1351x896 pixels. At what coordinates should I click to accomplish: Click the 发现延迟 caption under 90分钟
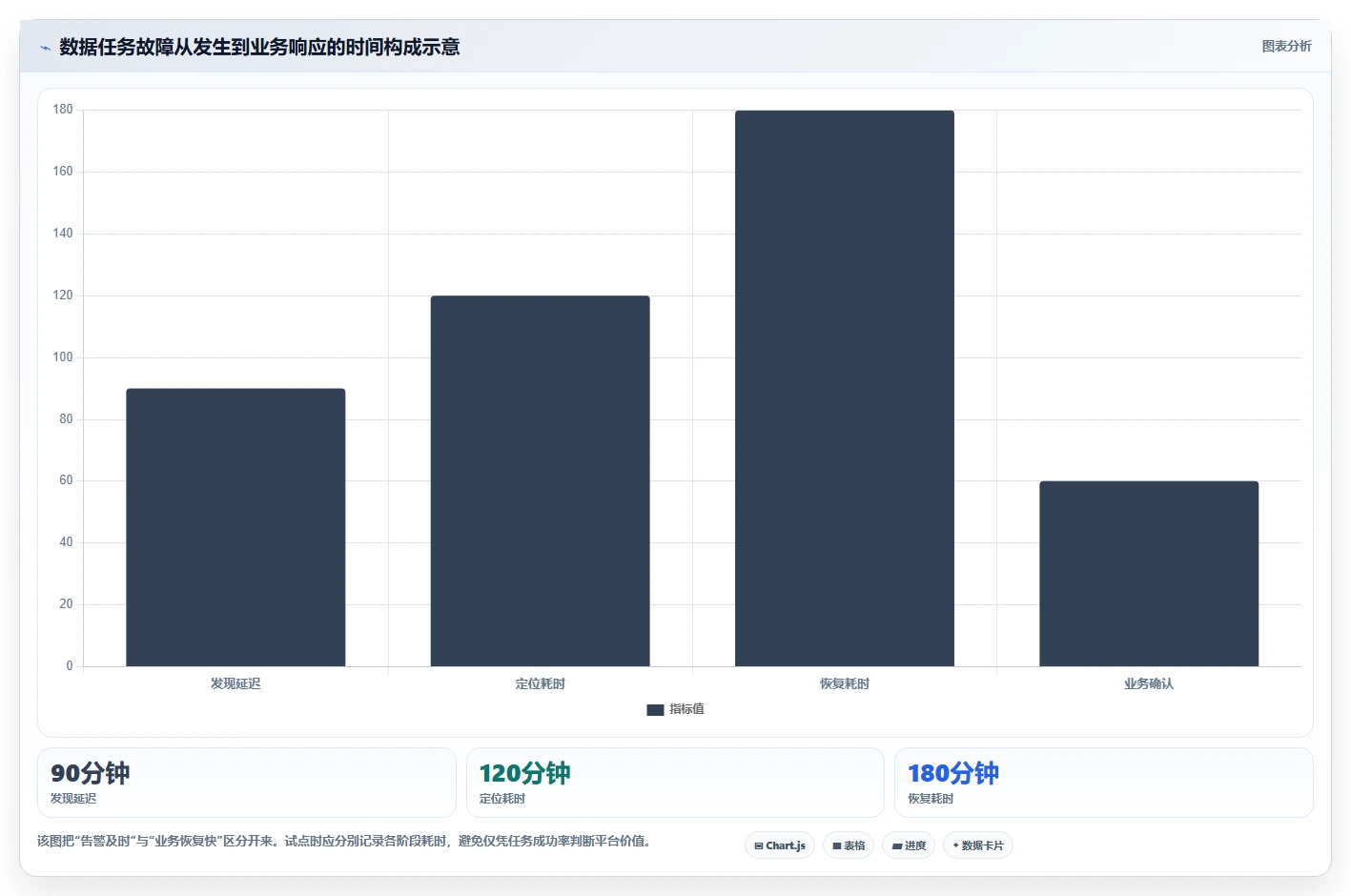point(73,799)
